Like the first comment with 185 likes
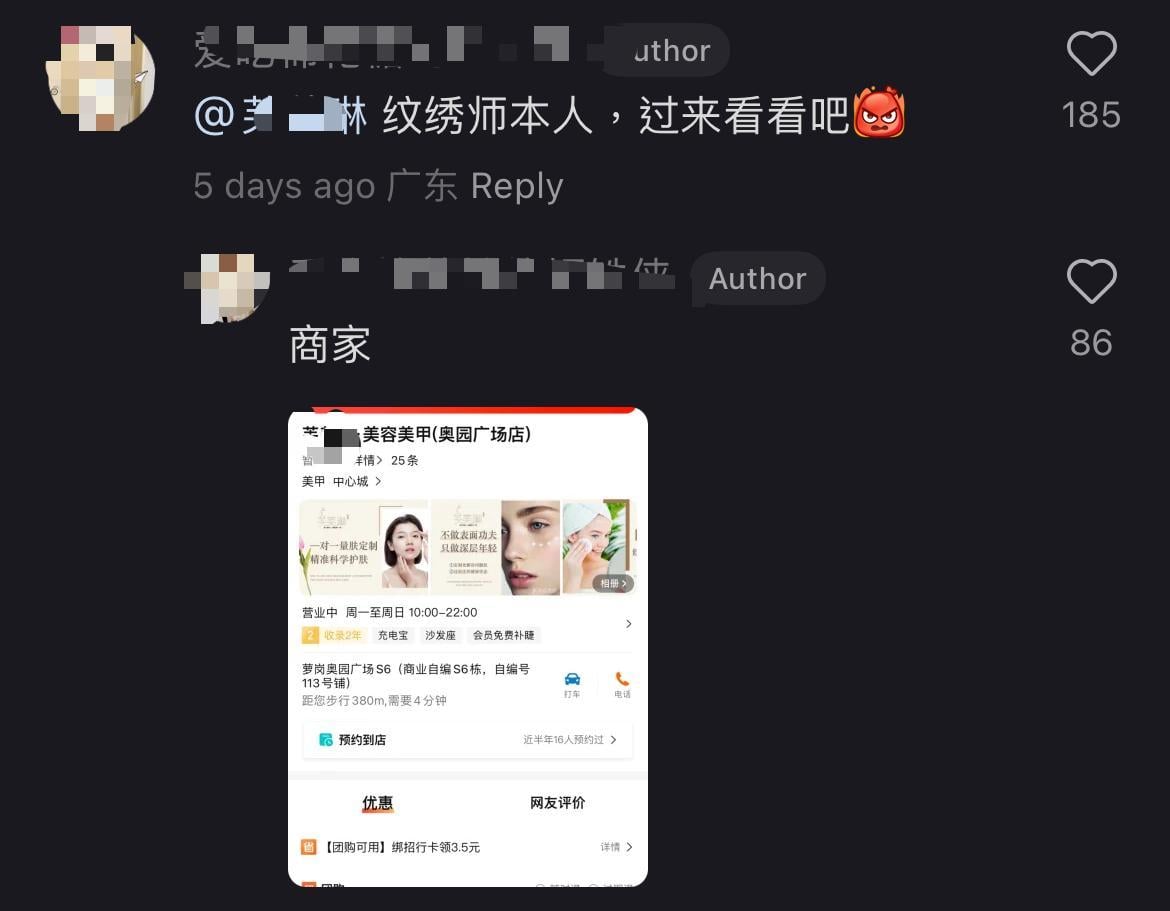Viewport: 1170px width, 911px height. coord(1091,53)
